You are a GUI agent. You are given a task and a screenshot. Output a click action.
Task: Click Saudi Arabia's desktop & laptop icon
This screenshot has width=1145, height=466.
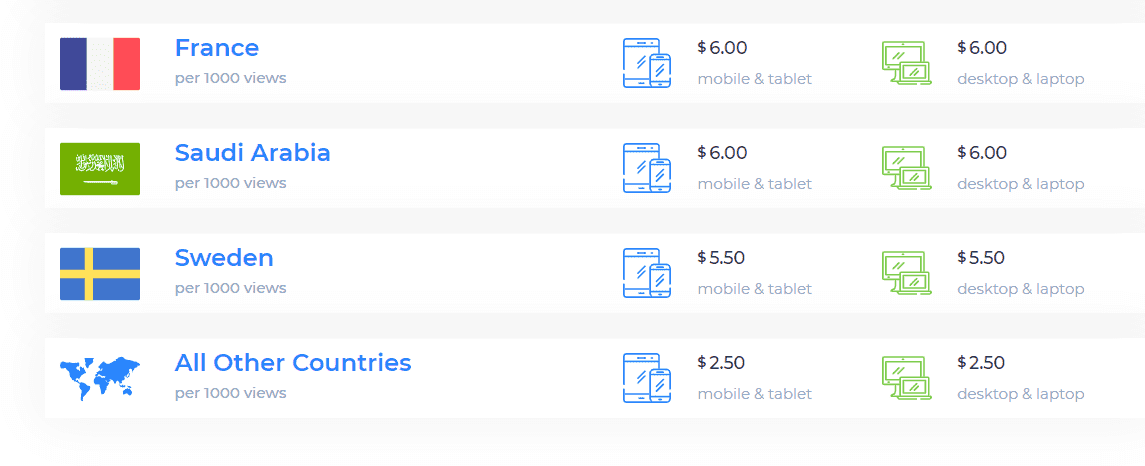click(x=907, y=168)
